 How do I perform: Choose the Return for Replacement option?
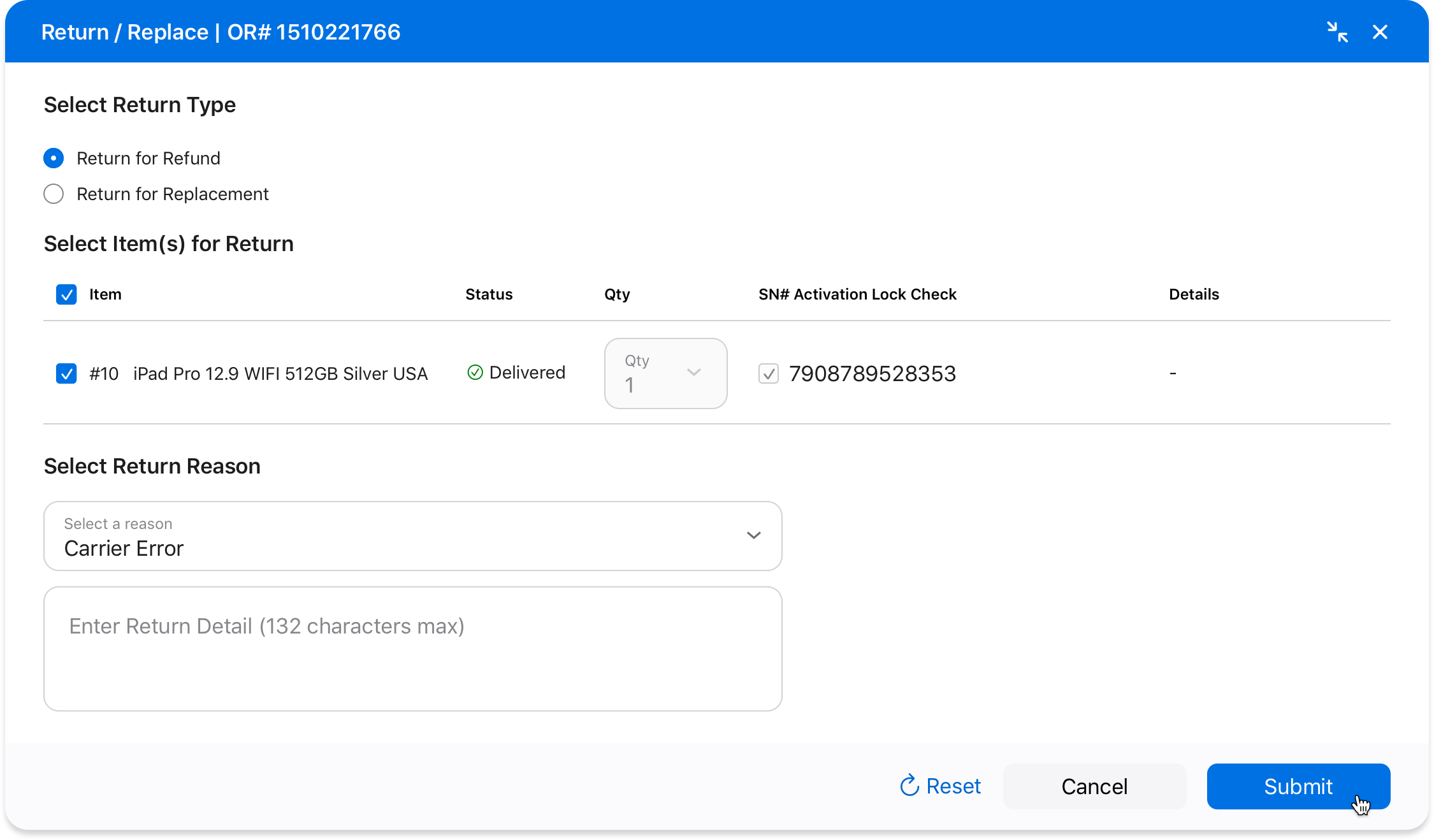point(54,194)
